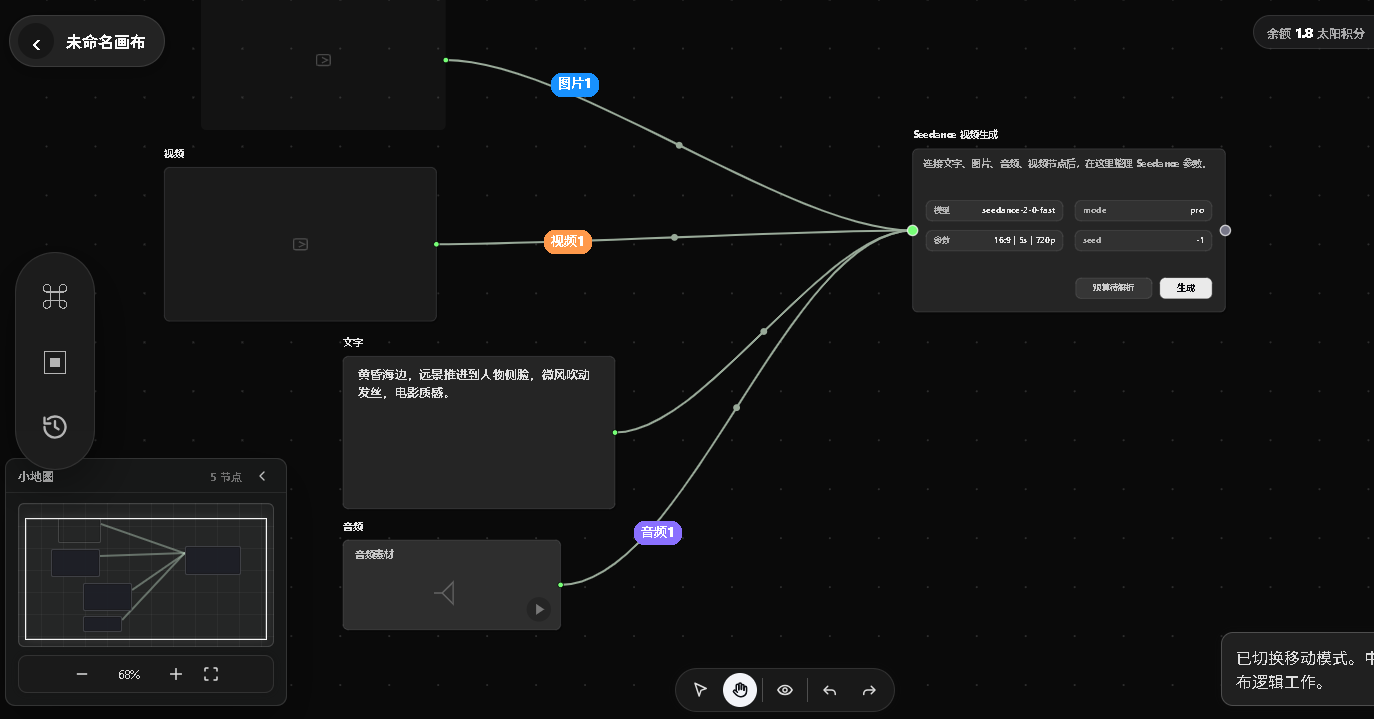The image size is (1374, 719).
Task: Click the seed value field
Action: [x=1144, y=241]
